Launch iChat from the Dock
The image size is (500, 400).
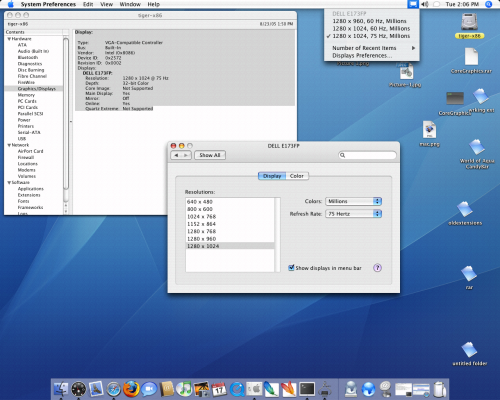(149, 389)
